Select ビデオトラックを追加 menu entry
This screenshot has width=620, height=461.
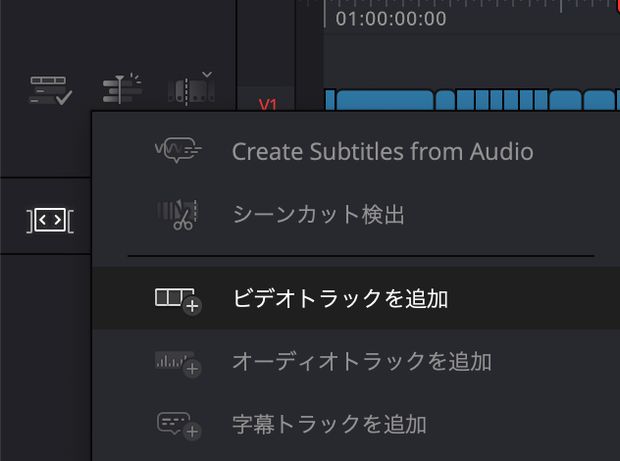coord(356,298)
